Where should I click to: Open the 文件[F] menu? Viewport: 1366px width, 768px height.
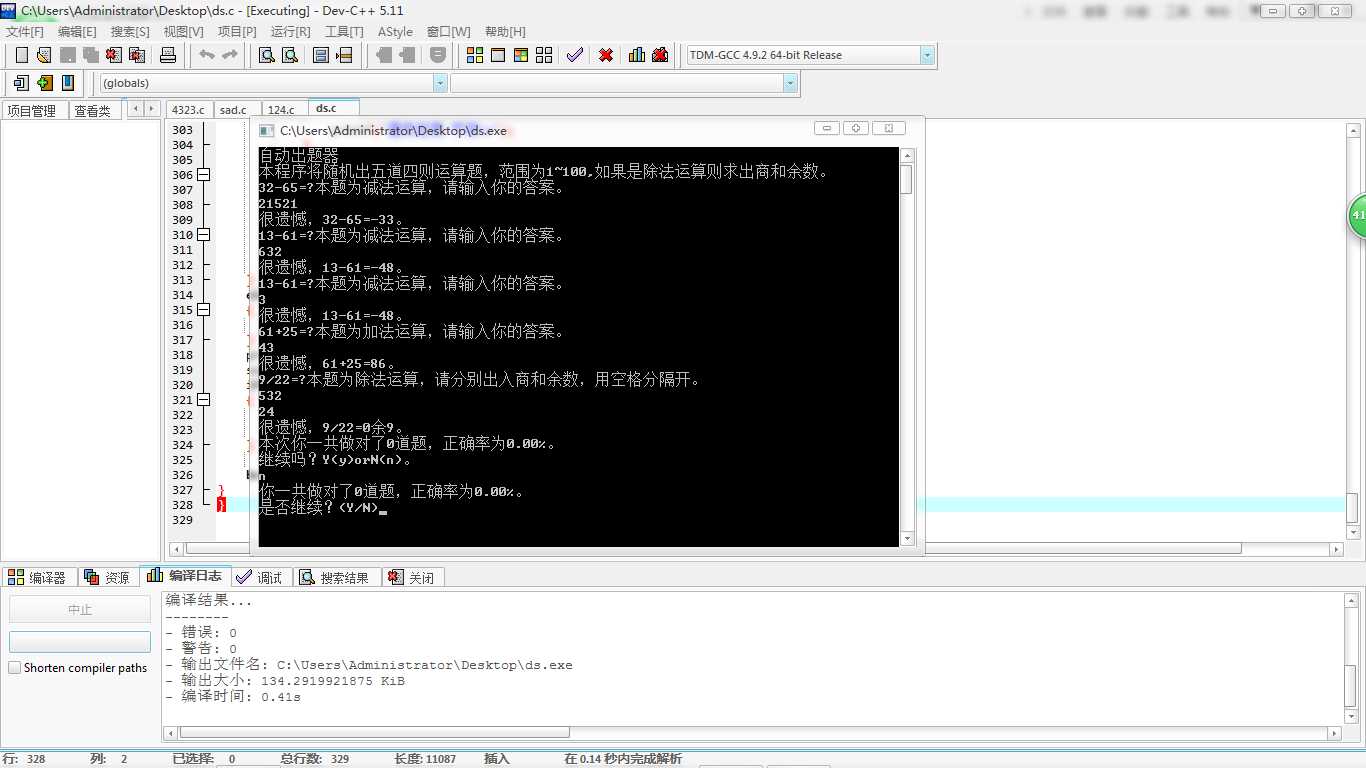click(25, 32)
